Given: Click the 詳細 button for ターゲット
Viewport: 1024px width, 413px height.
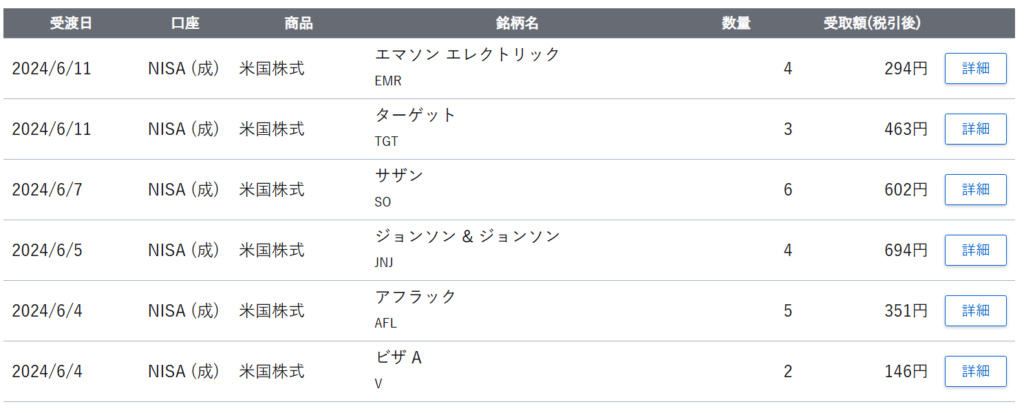Looking at the screenshot, I should [x=975, y=129].
